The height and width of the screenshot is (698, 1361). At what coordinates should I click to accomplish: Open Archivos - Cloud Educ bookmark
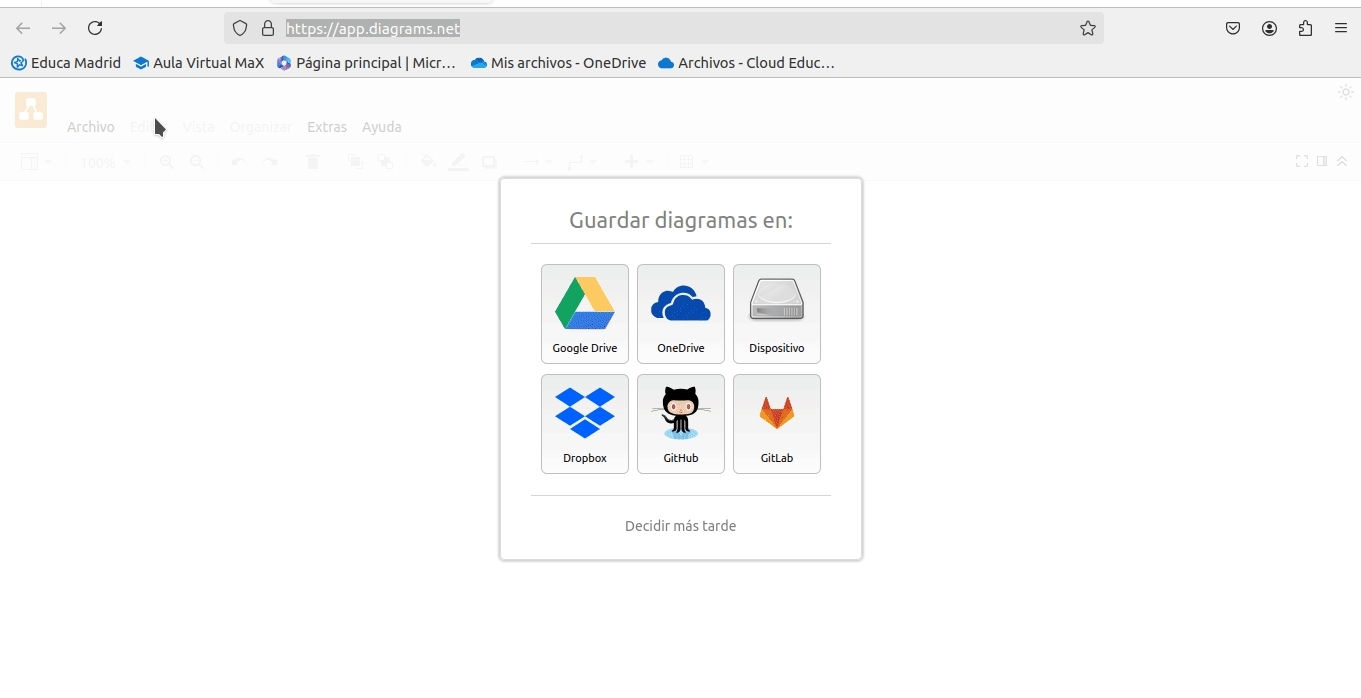pyautogui.click(x=746, y=63)
